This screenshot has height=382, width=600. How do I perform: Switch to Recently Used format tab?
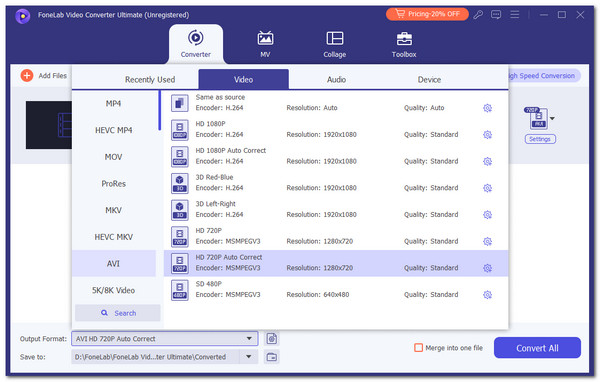(x=150, y=80)
